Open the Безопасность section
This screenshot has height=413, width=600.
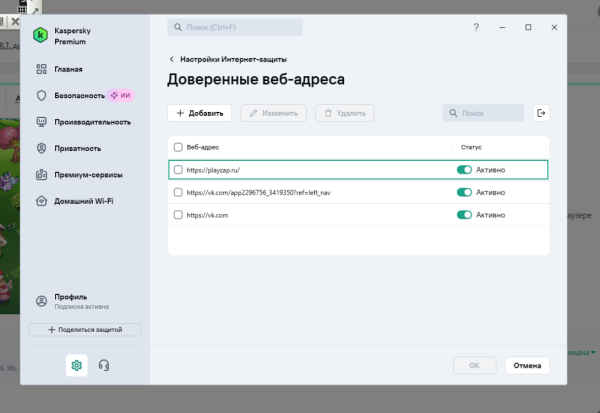[79, 96]
